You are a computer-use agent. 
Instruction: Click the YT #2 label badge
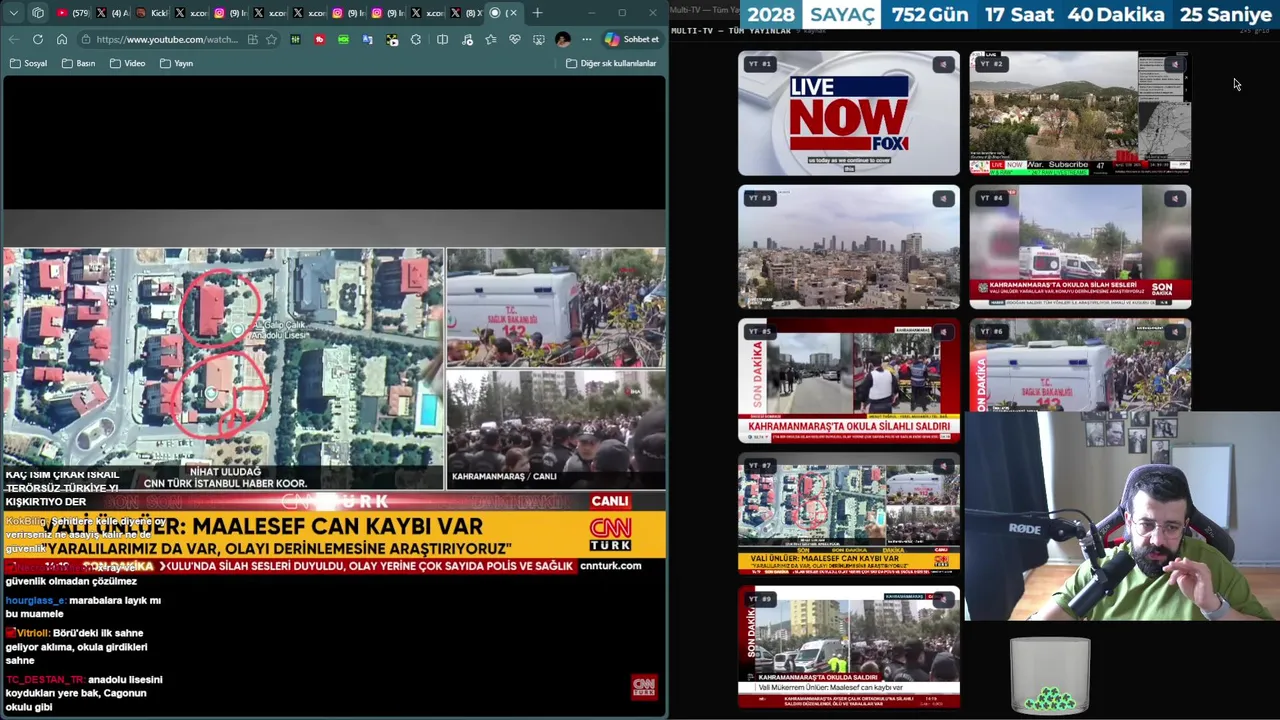(x=991, y=64)
